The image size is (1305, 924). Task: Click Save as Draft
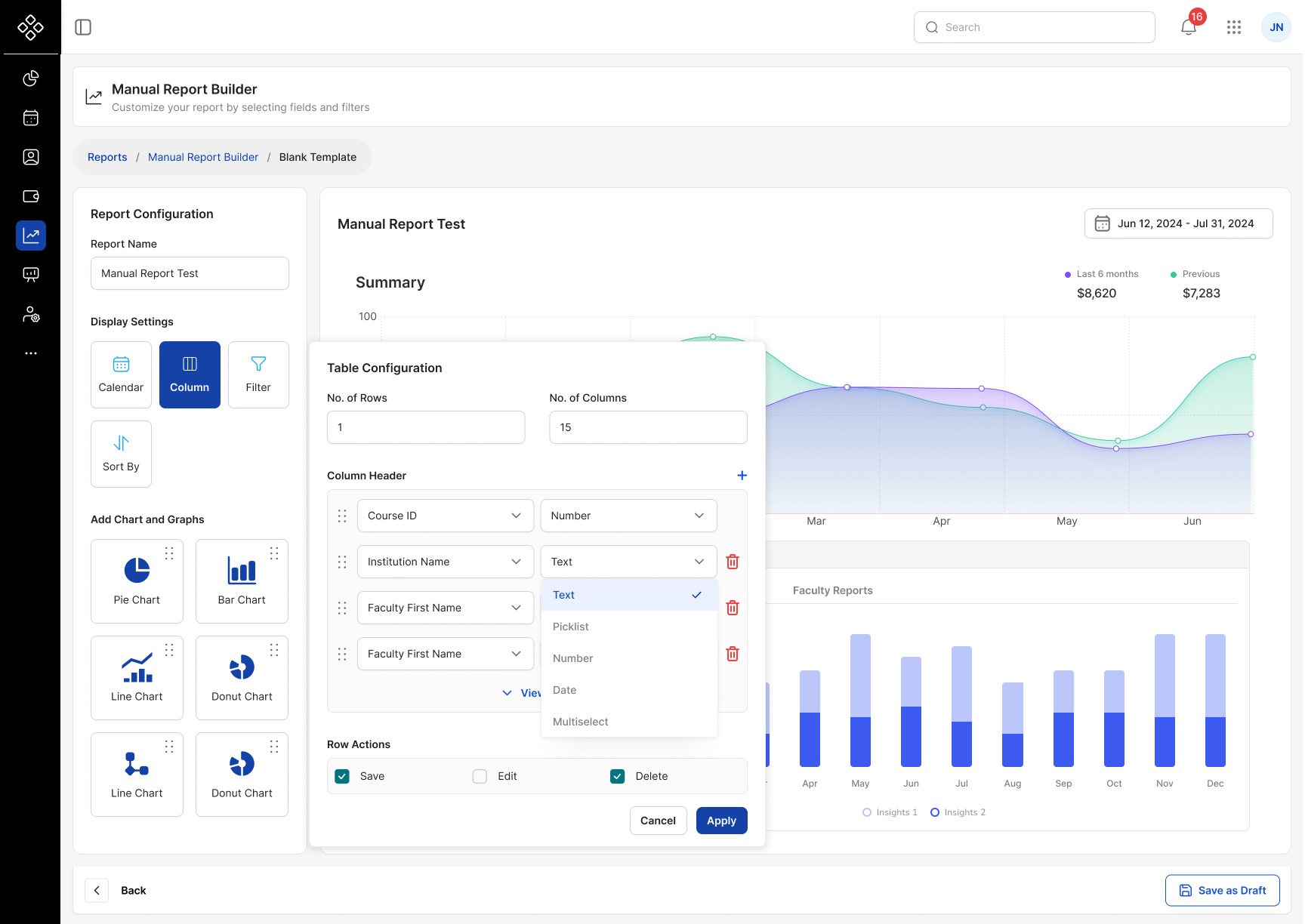coord(1222,890)
